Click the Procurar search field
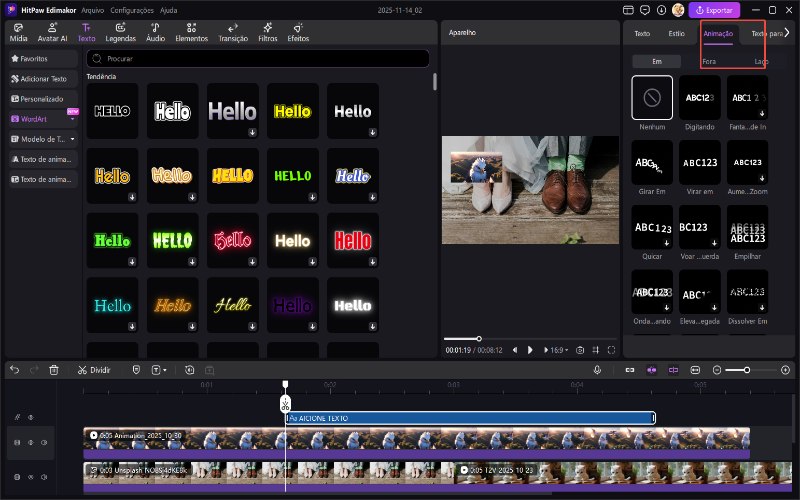 [x=260, y=59]
